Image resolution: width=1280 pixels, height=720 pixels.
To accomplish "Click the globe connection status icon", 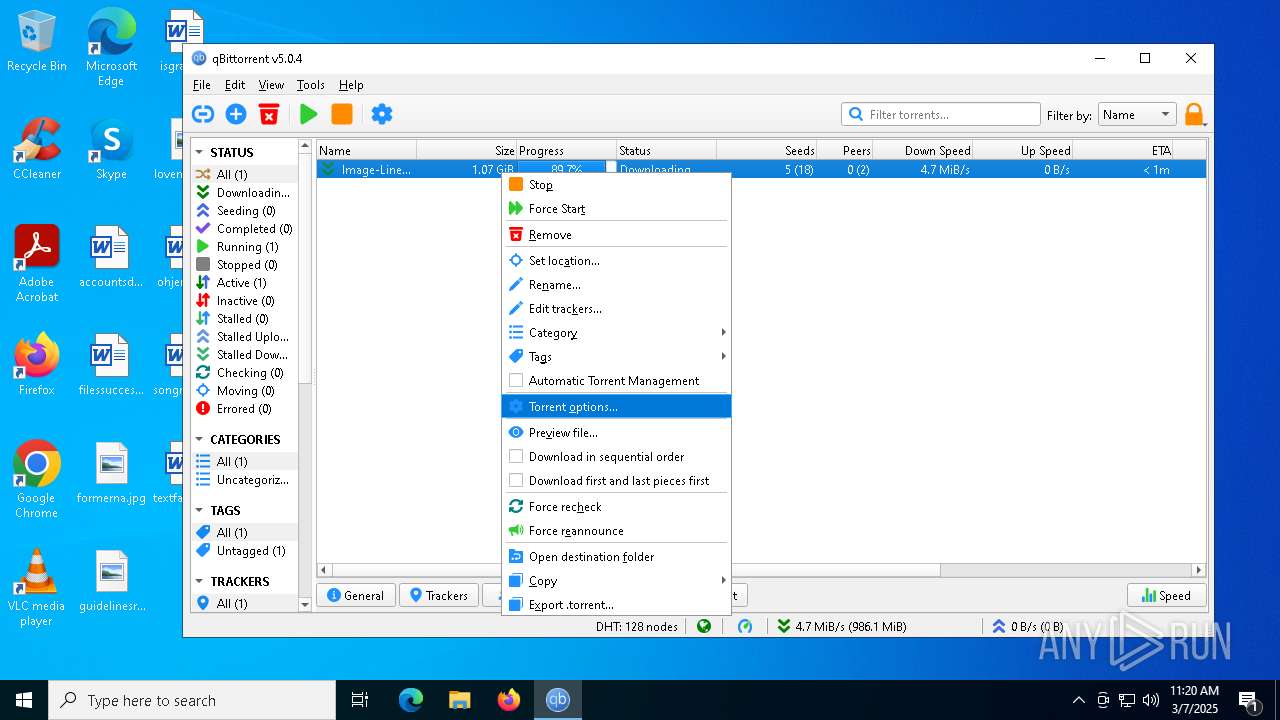I will [x=704, y=626].
